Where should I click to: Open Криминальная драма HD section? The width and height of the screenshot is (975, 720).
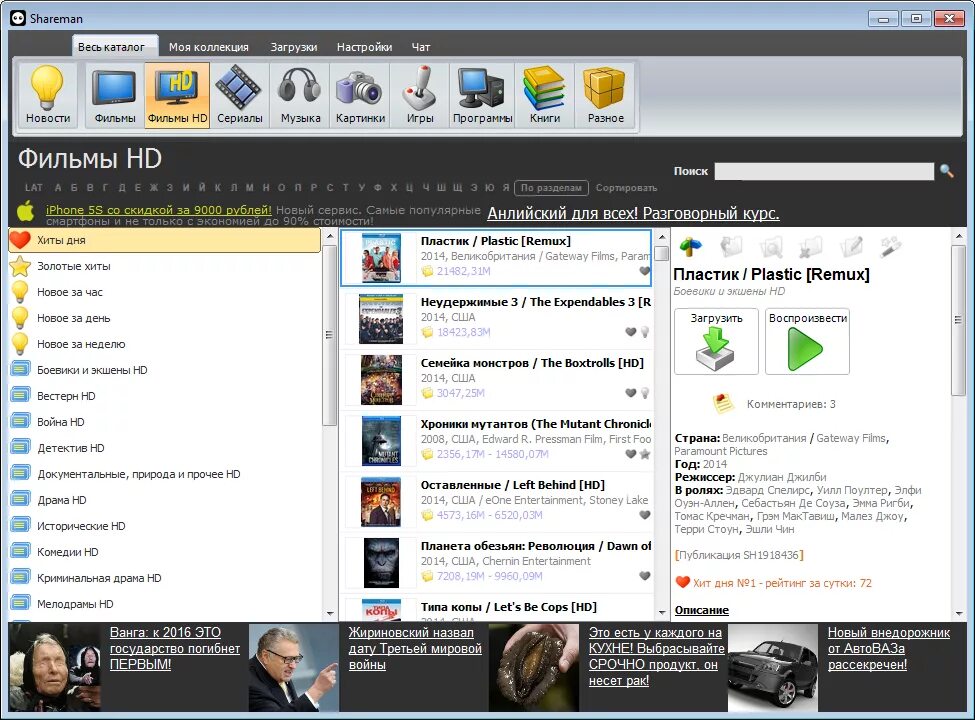[x=165, y=578]
